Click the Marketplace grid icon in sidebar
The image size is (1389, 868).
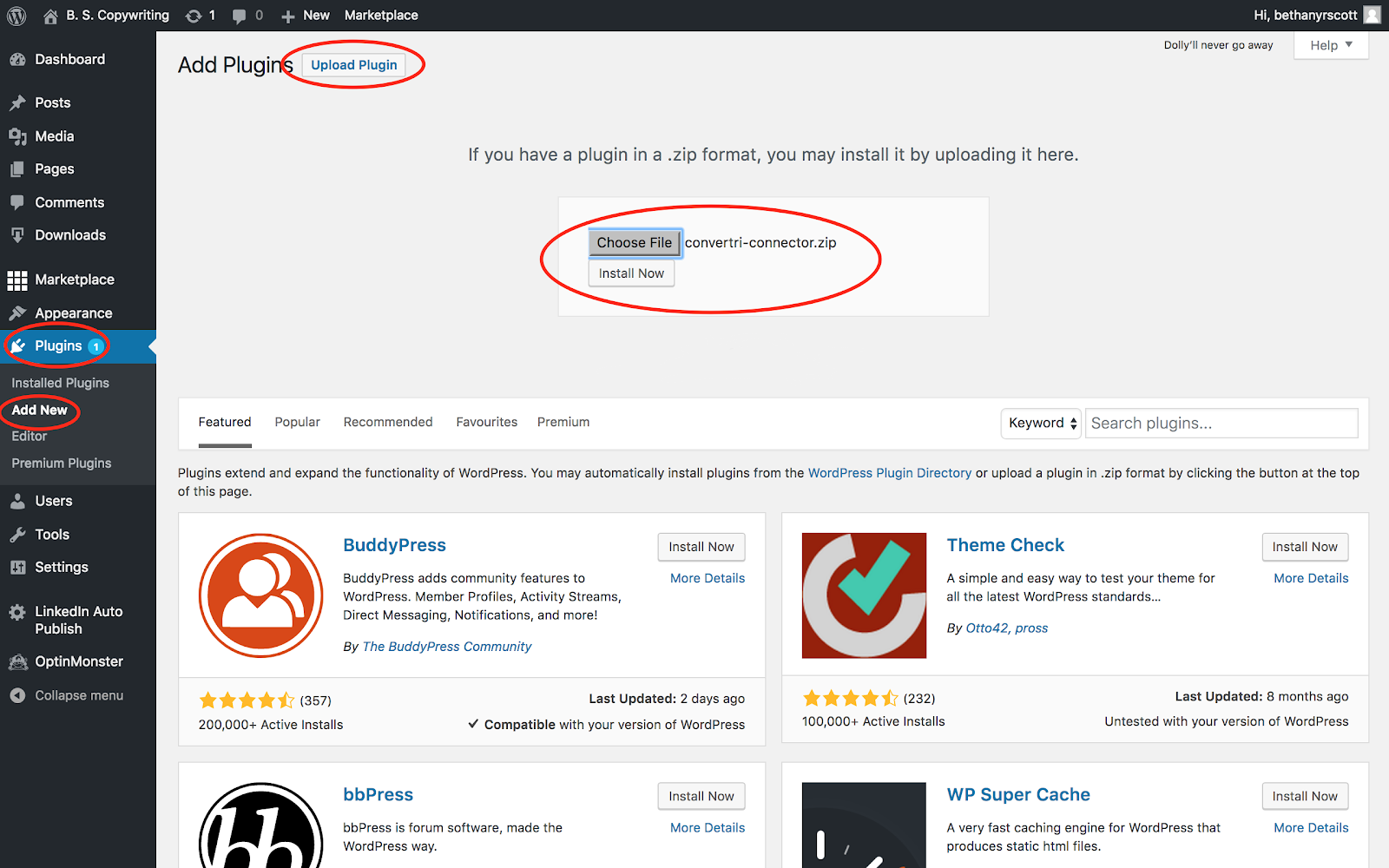pyautogui.click(x=17, y=279)
